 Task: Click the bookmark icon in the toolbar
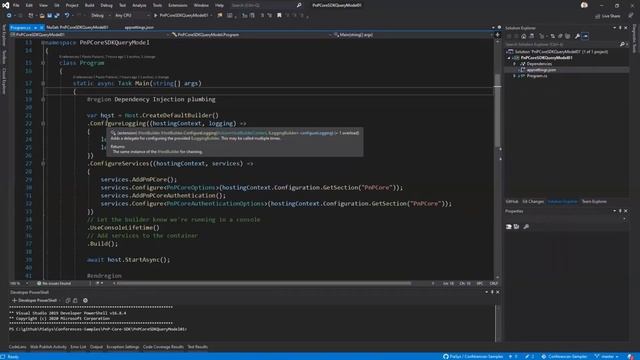tap(279, 16)
